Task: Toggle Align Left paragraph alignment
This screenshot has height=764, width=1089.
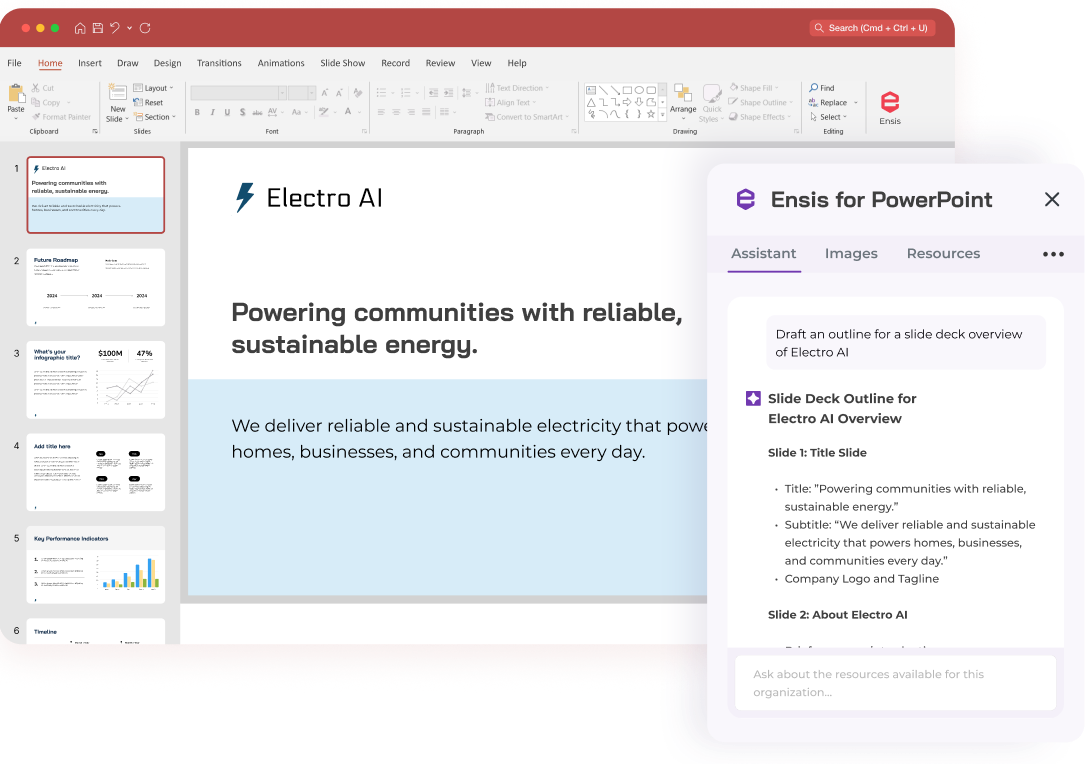Action: tap(381, 112)
